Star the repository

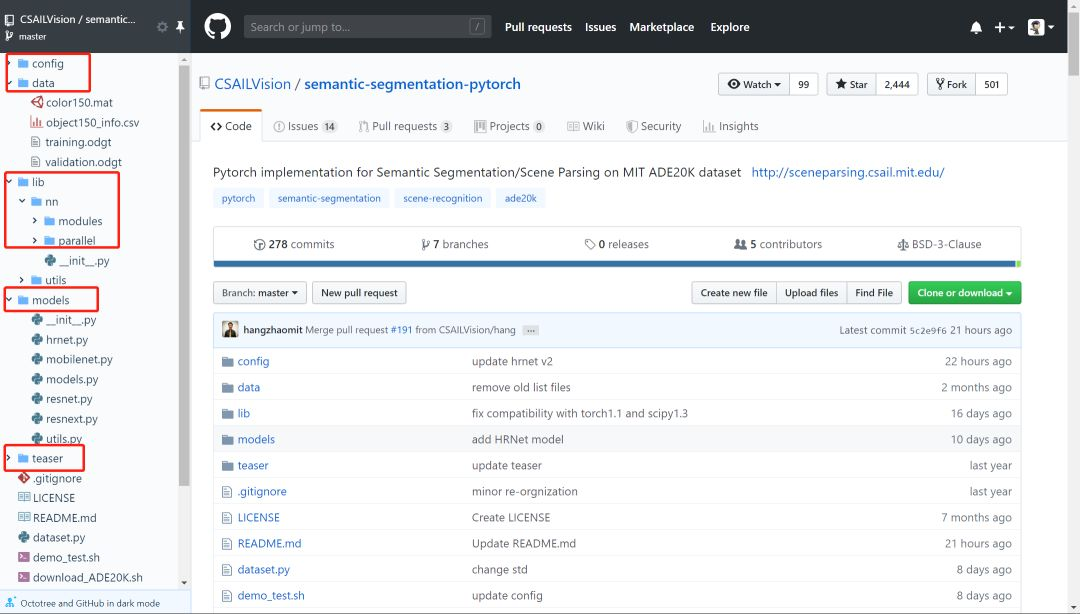tap(852, 85)
